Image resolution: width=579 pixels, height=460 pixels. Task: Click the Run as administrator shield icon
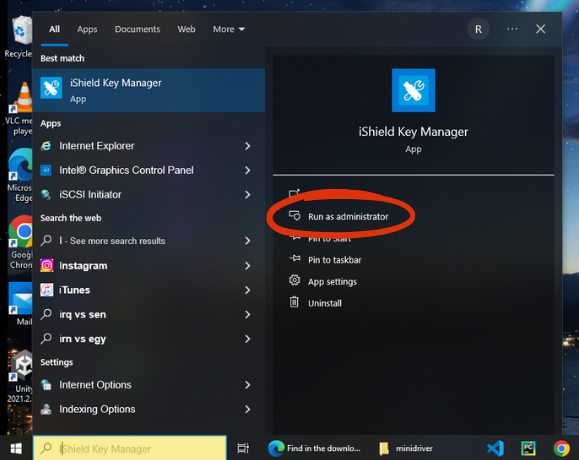coord(295,216)
